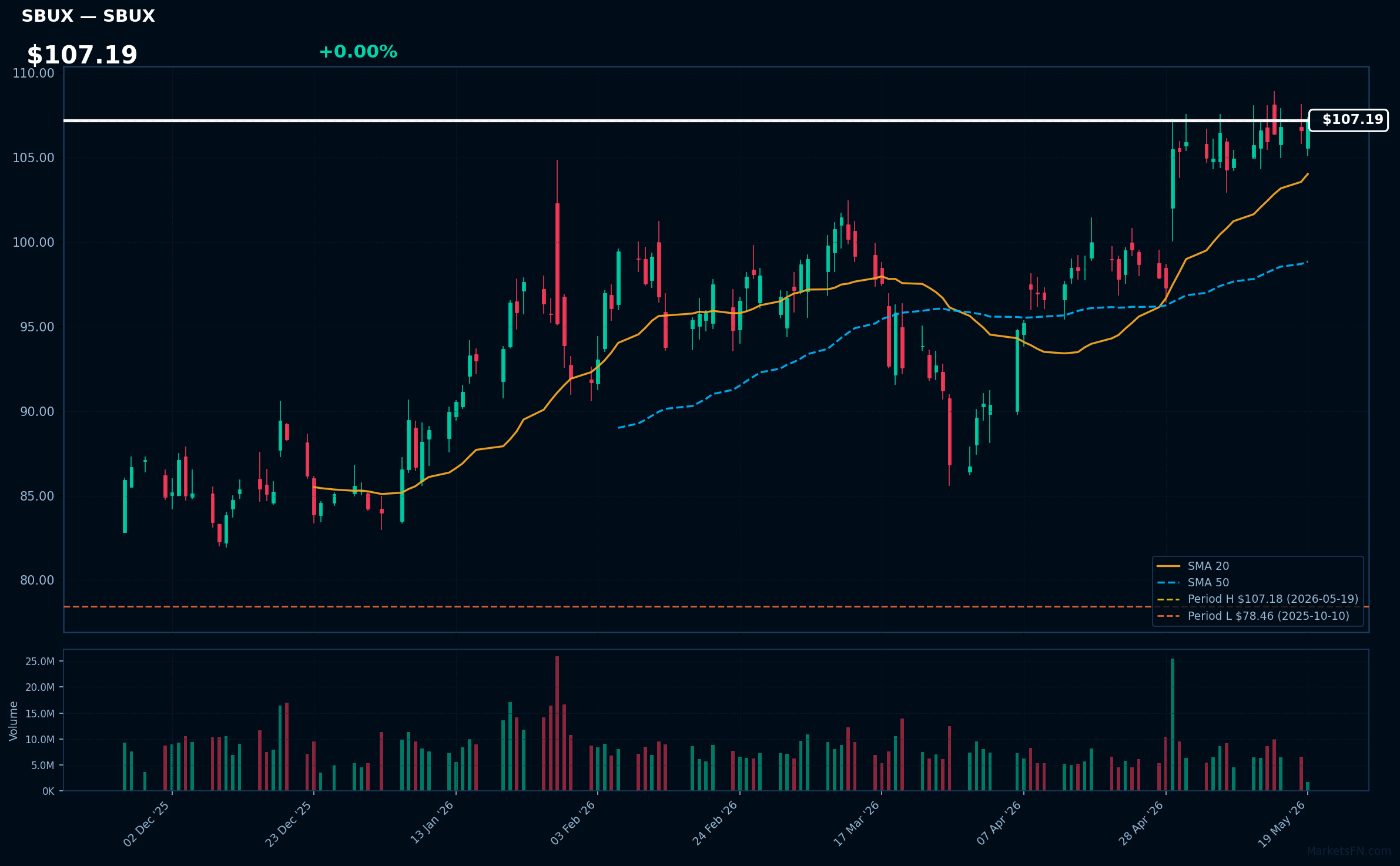Click the 19 May '26 date label
Screen dimensions: 1400x866
click(x=1282, y=824)
